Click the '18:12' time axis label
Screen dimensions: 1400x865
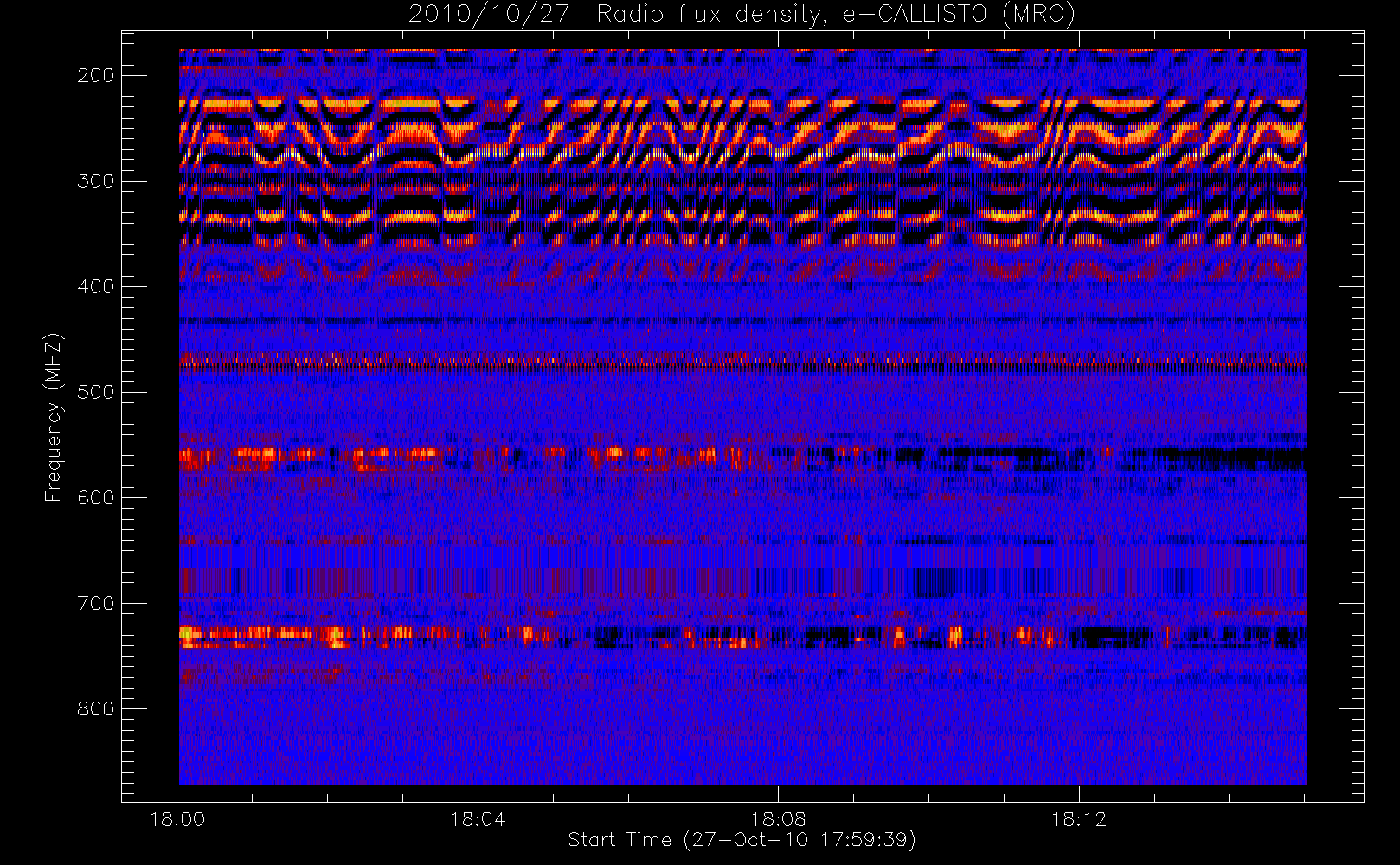[1079, 819]
